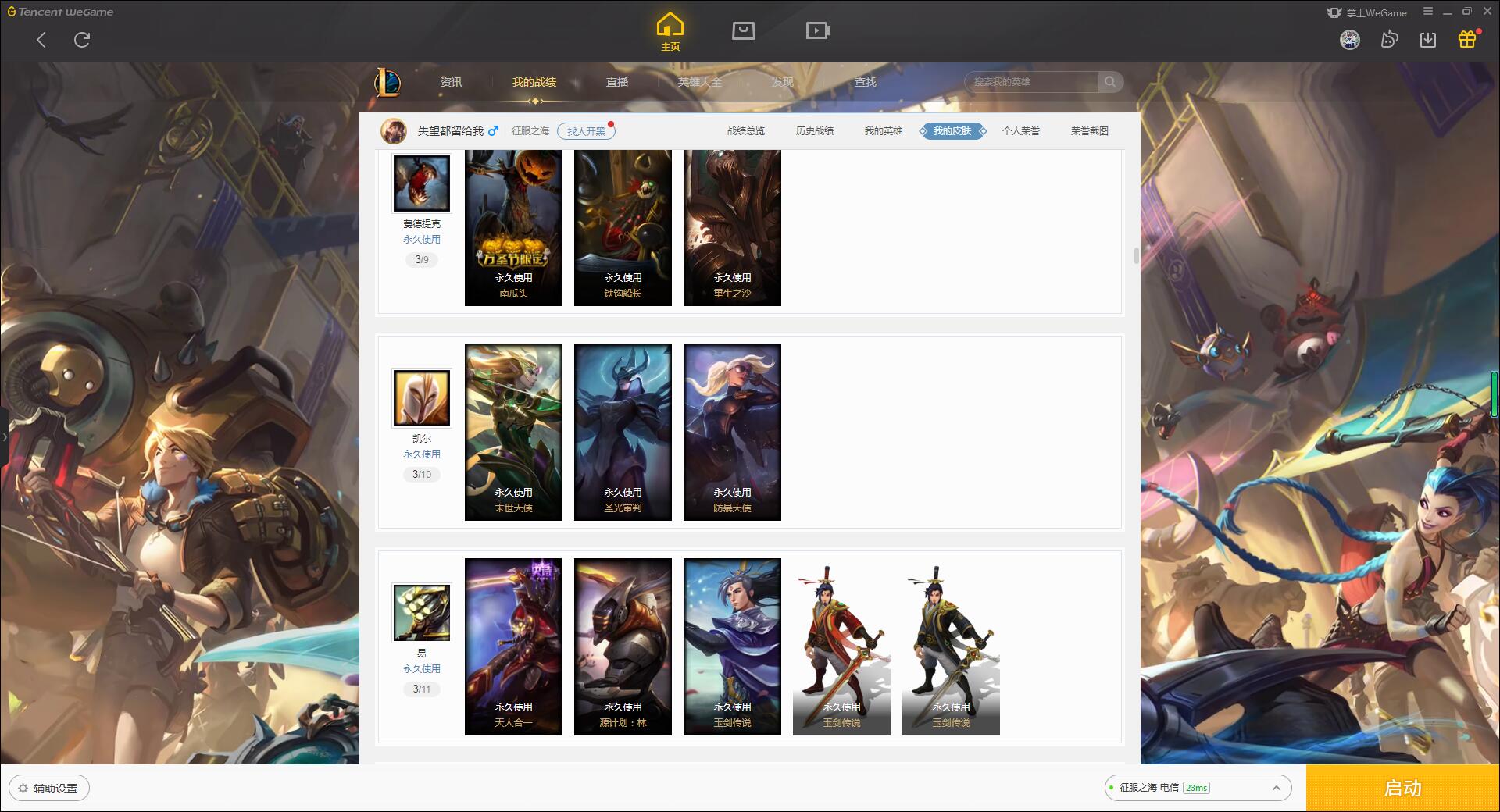Open the 铁钩船长 skin card
The width and height of the screenshot is (1500, 812).
(623, 227)
